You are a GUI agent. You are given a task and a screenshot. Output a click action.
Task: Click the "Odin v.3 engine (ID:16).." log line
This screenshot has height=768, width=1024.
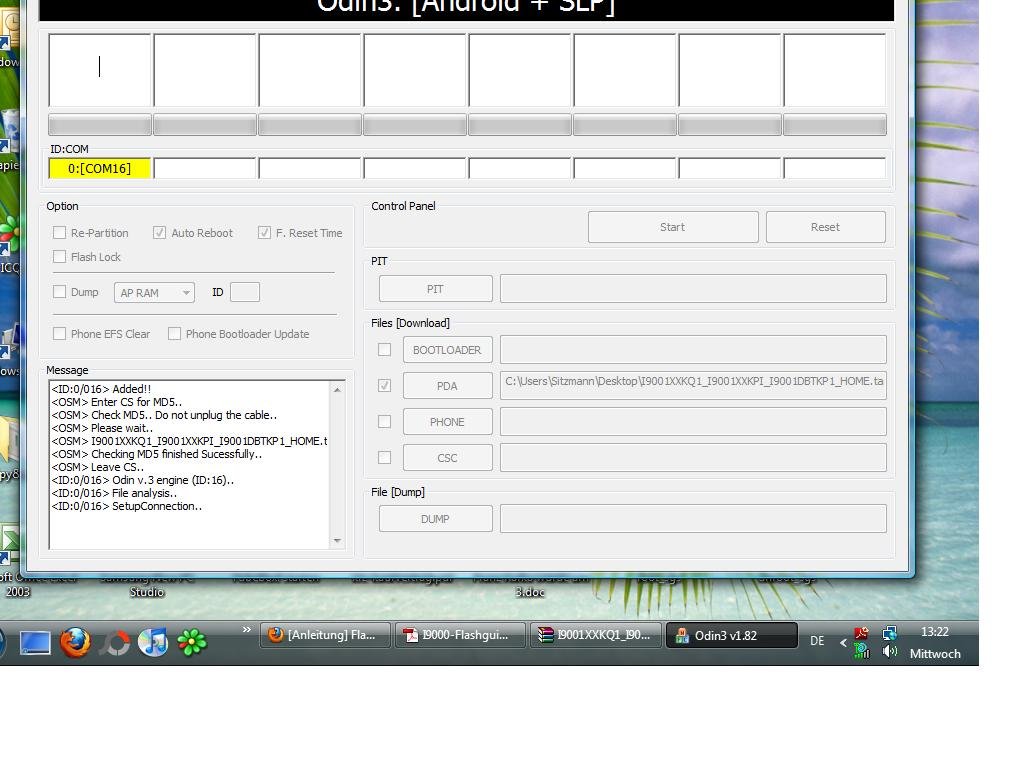[x=142, y=480]
